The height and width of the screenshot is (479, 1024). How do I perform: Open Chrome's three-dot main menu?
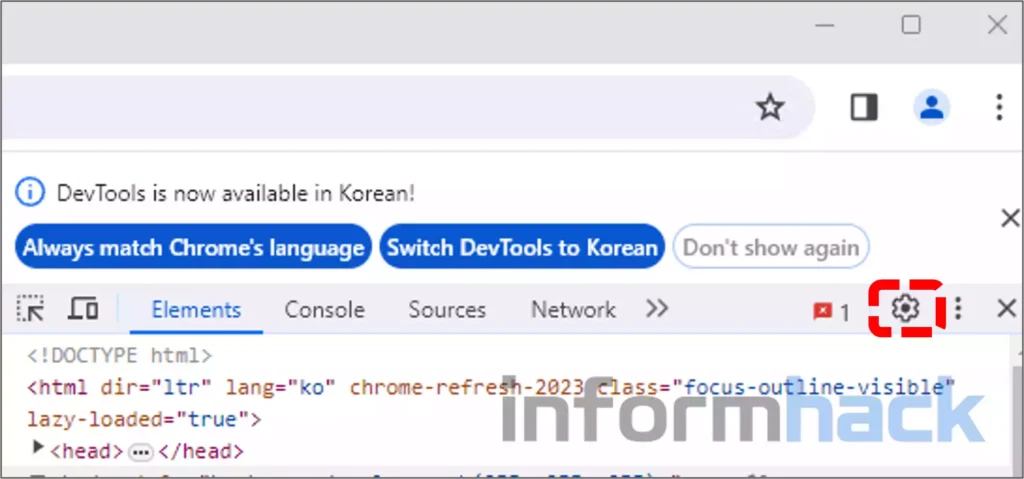pos(999,107)
